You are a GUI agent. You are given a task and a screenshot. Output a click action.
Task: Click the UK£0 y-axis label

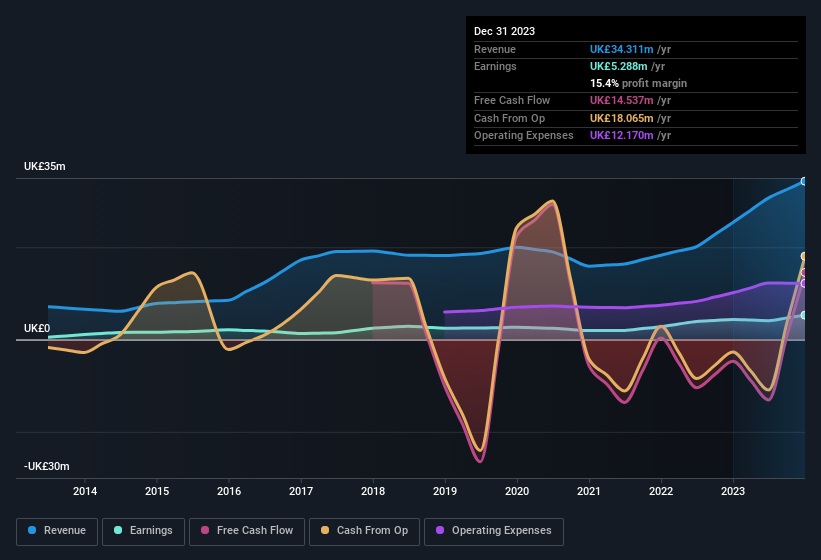click(x=37, y=328)
